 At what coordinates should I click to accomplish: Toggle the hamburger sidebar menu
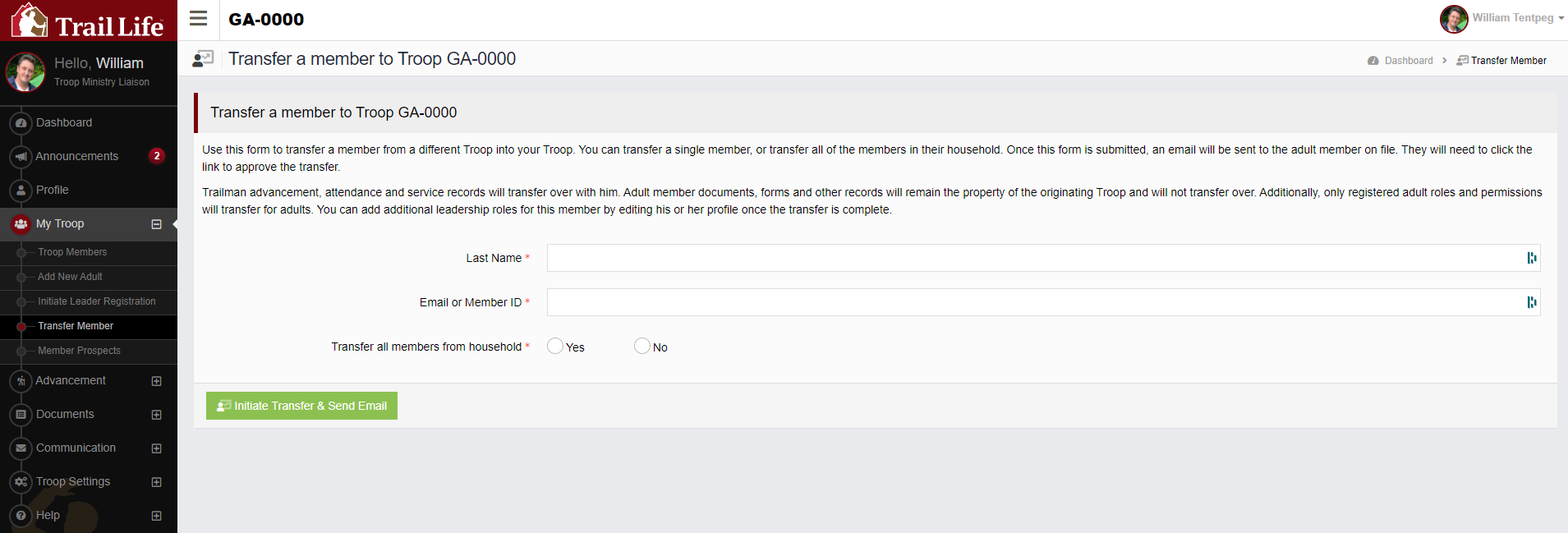pyautogui.click(x=198, y=18)
